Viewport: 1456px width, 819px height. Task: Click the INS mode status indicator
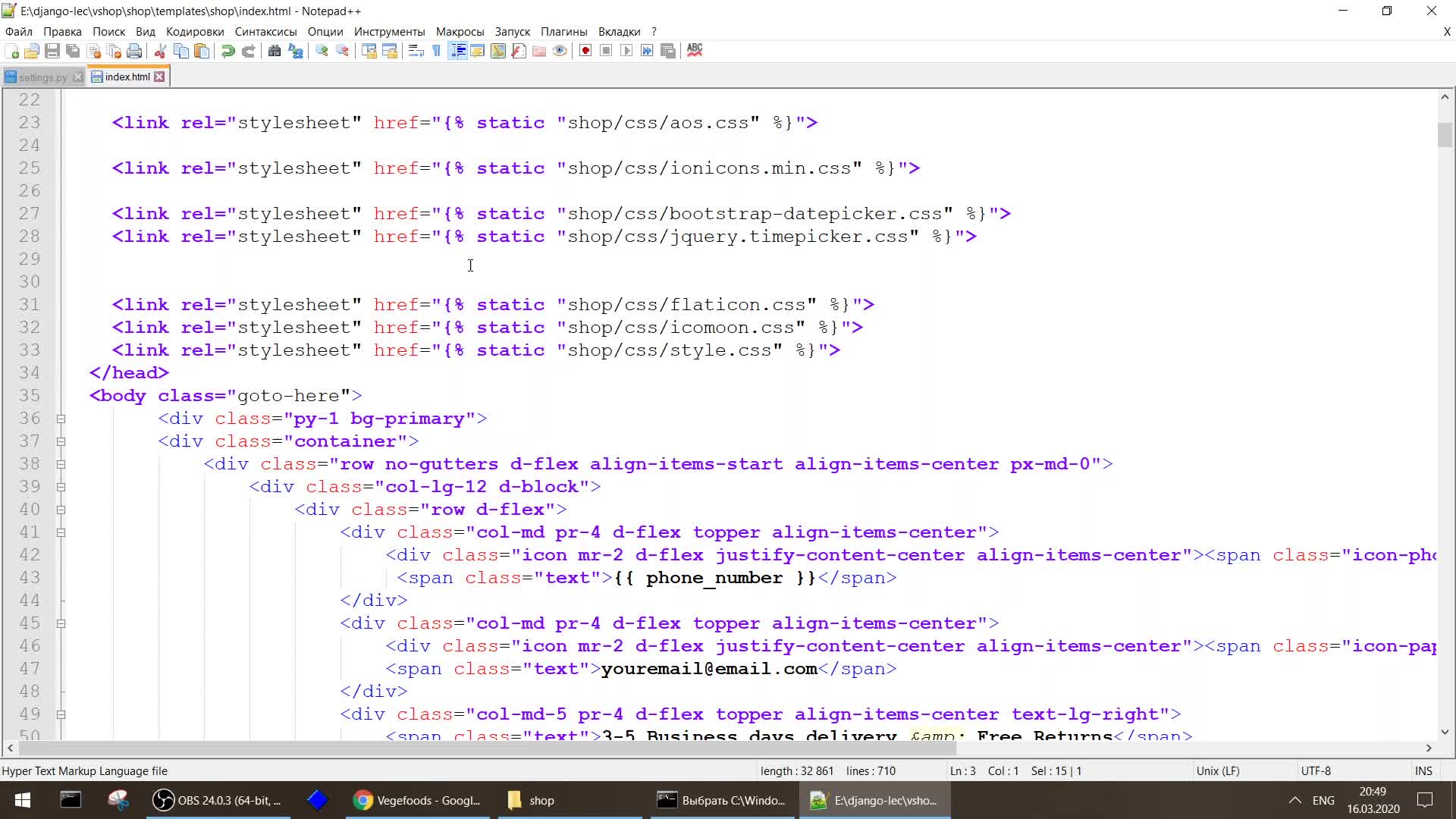[1423, 770]
